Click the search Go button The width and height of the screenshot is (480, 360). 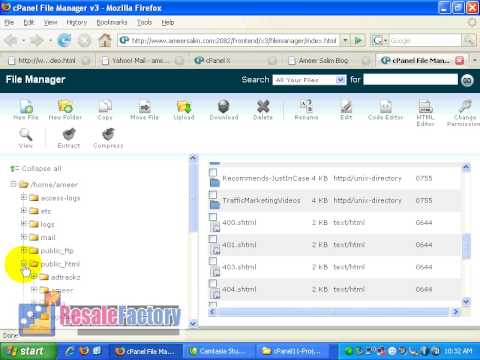467,80
